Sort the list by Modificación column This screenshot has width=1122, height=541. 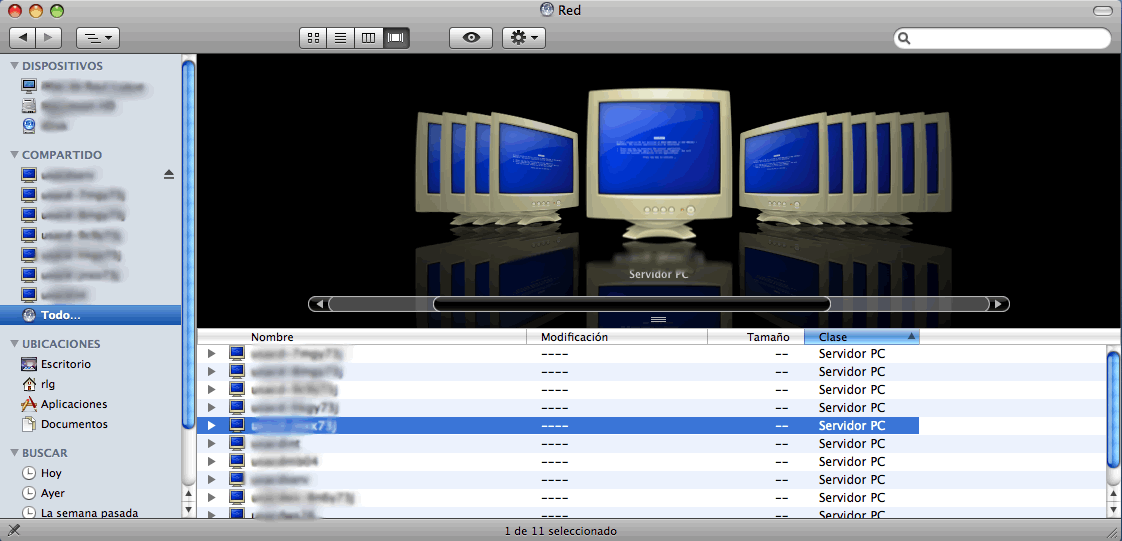click(x=617, y=336)
